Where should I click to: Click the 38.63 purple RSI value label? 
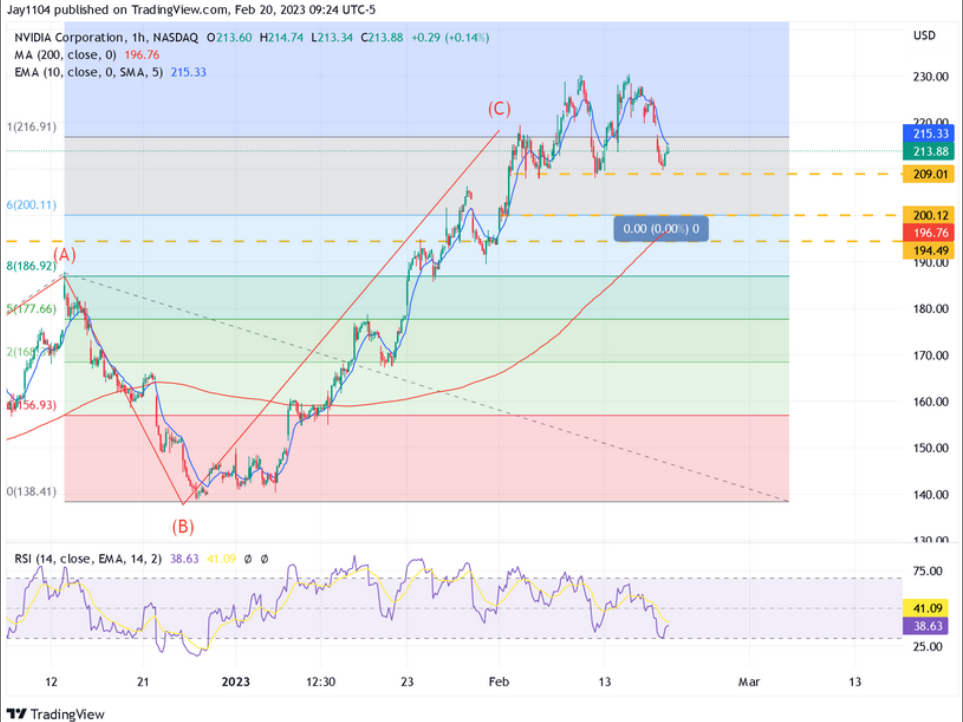[928, 626]
